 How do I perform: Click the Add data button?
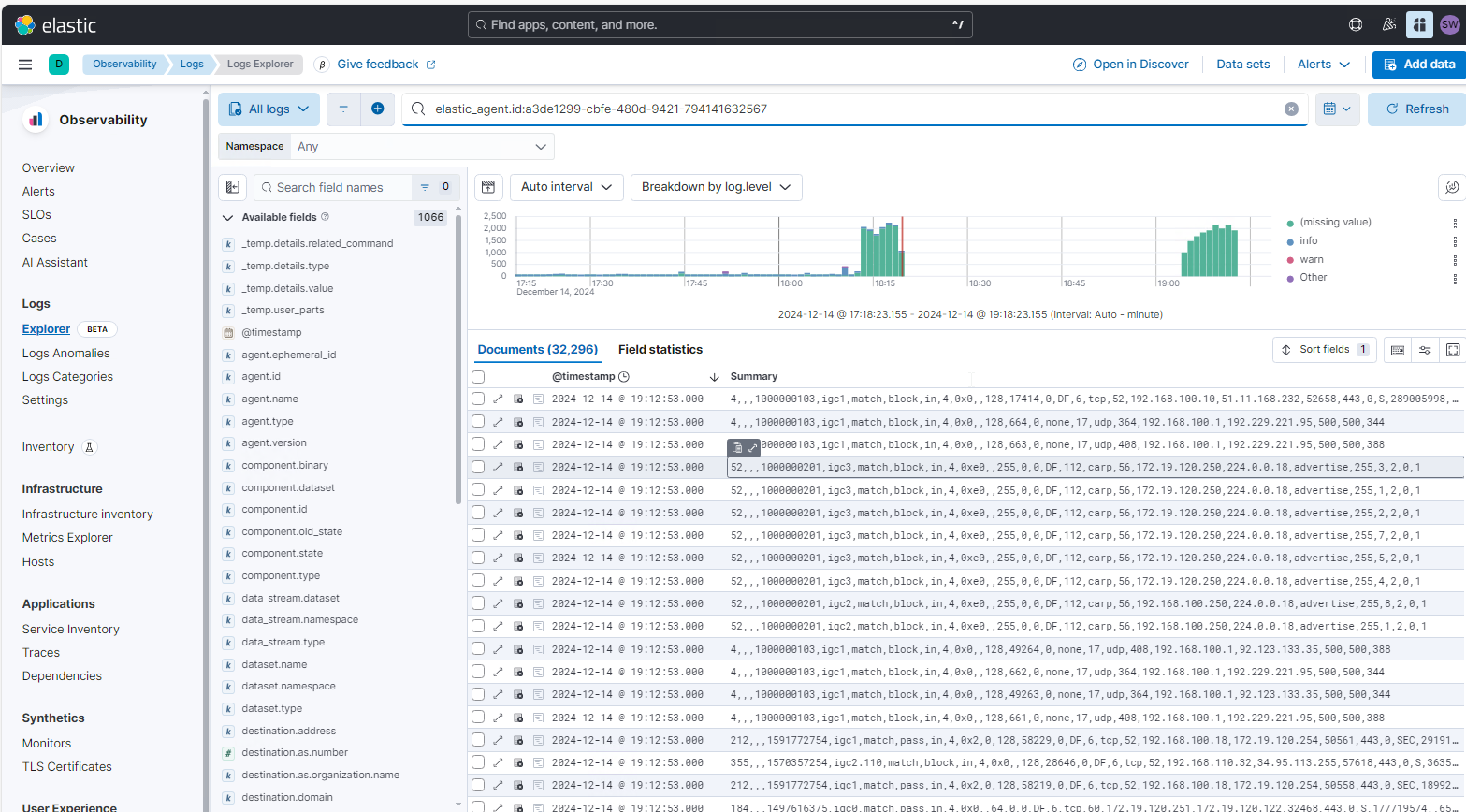(x=1419, y=65)
